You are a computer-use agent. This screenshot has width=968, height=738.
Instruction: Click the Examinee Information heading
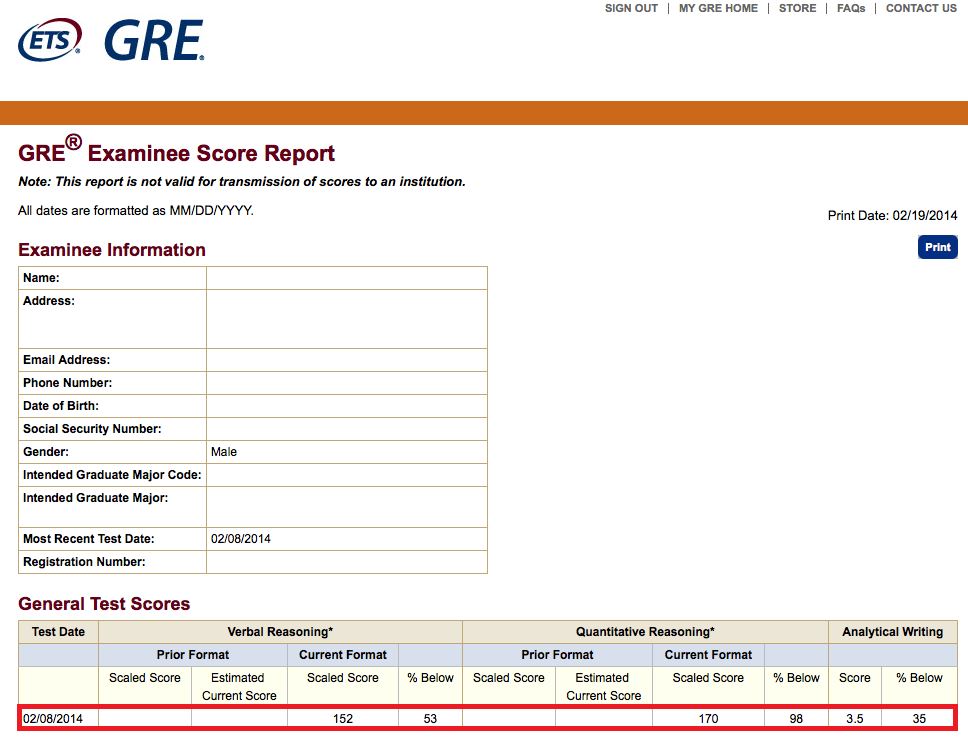tap(112, 249)
